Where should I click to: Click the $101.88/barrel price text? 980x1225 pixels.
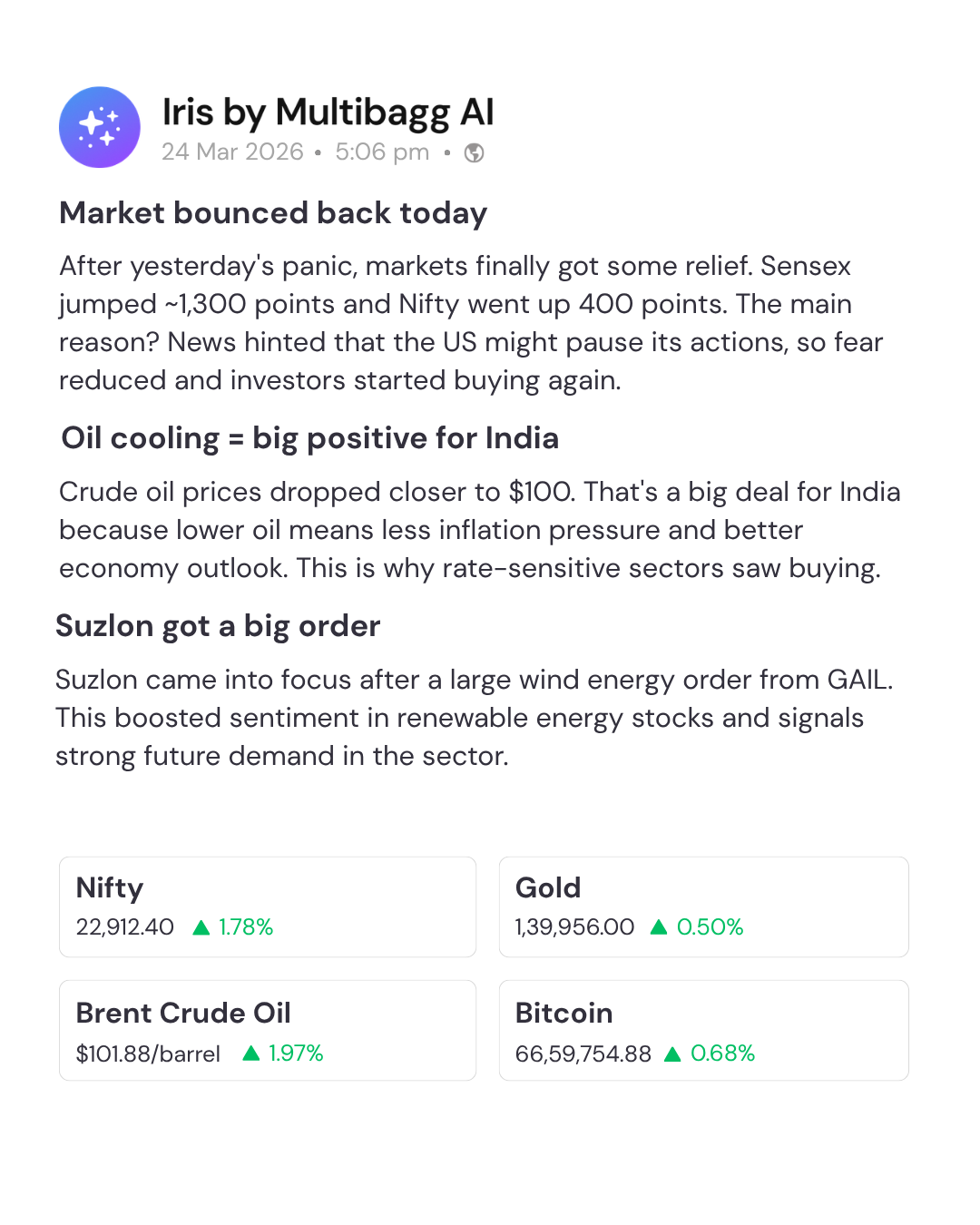tap(148, 1054)
